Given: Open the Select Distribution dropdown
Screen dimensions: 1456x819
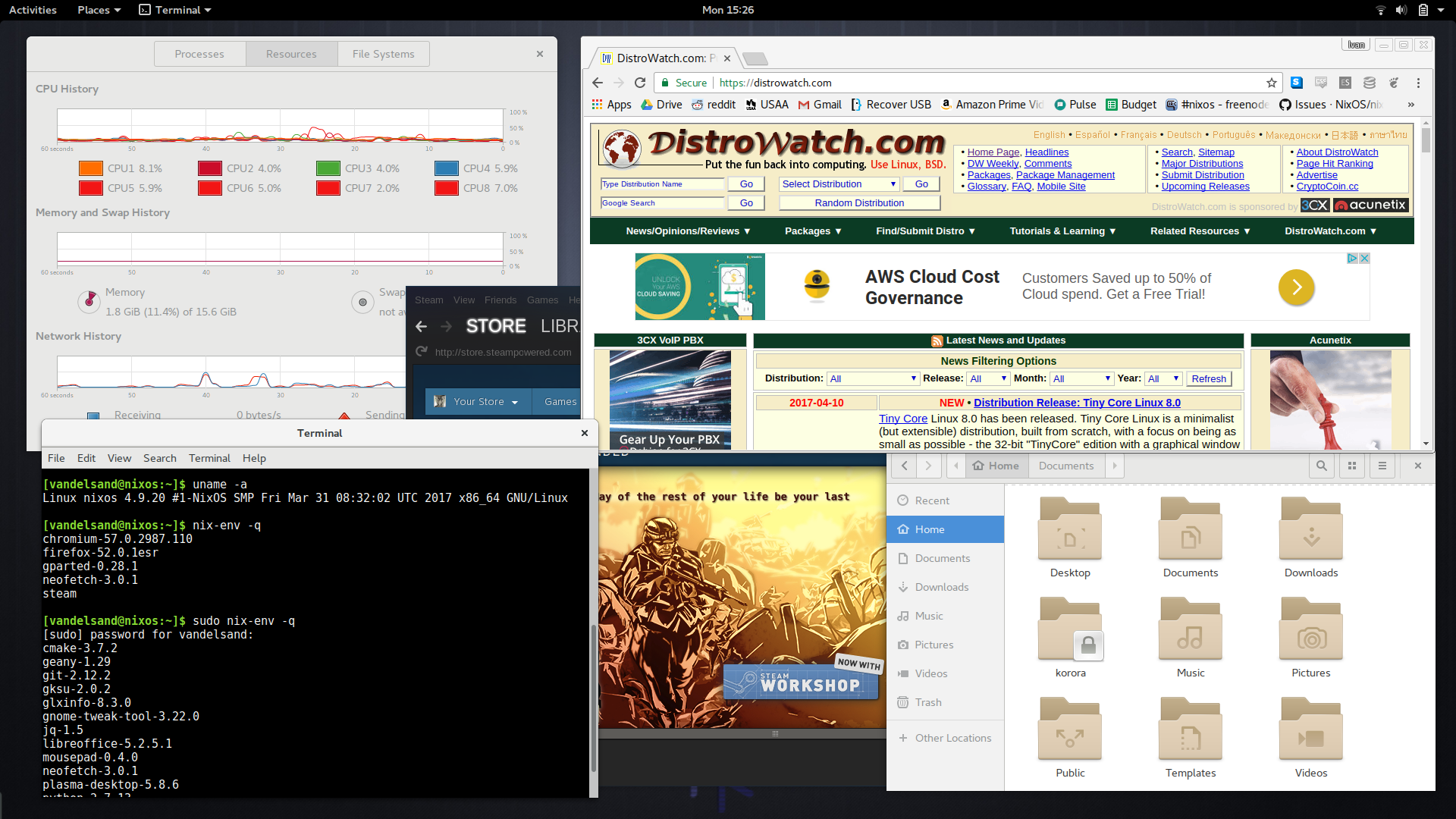Looking at the screenshot, I should point(839,184).
